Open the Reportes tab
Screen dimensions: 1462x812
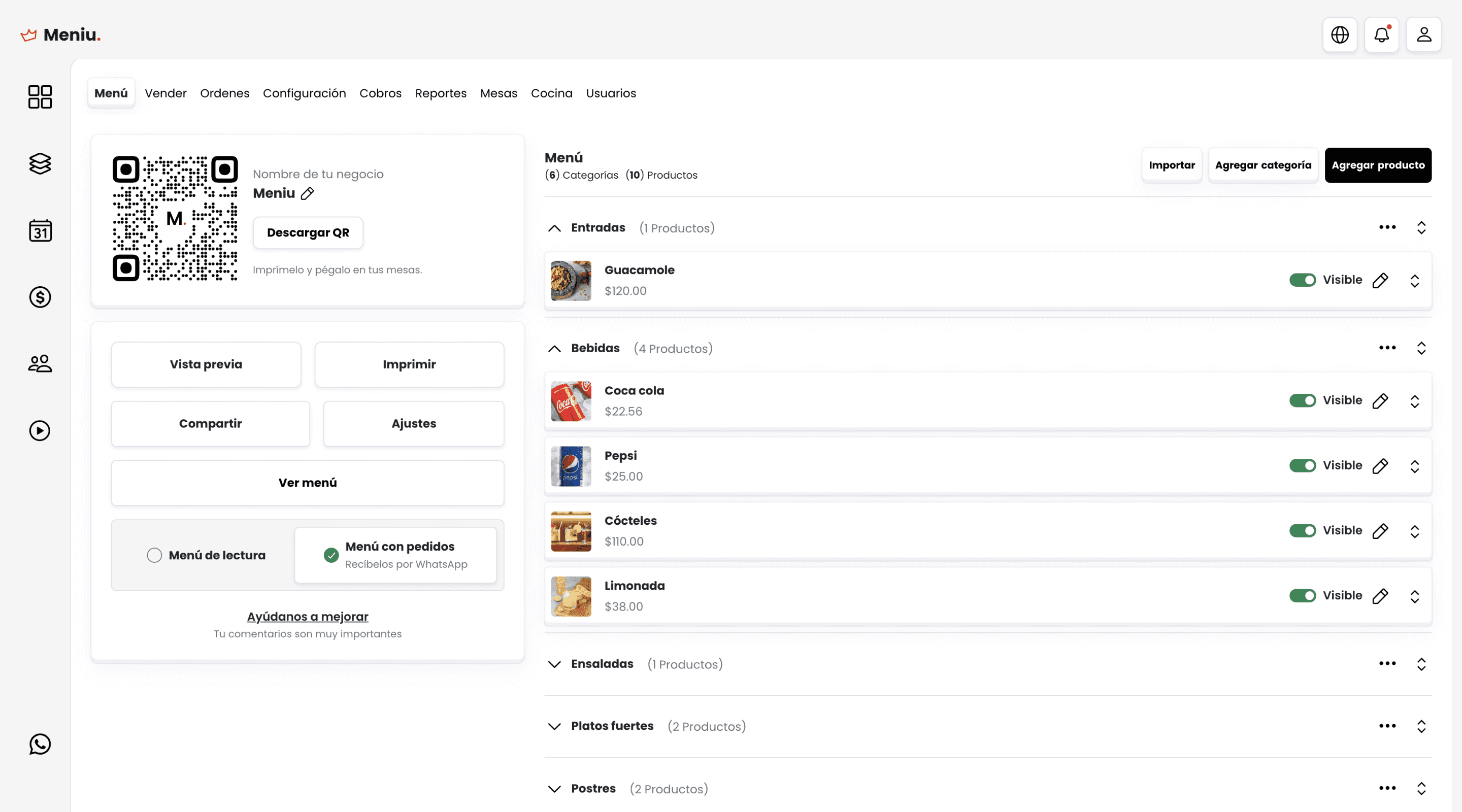point(441,93)
